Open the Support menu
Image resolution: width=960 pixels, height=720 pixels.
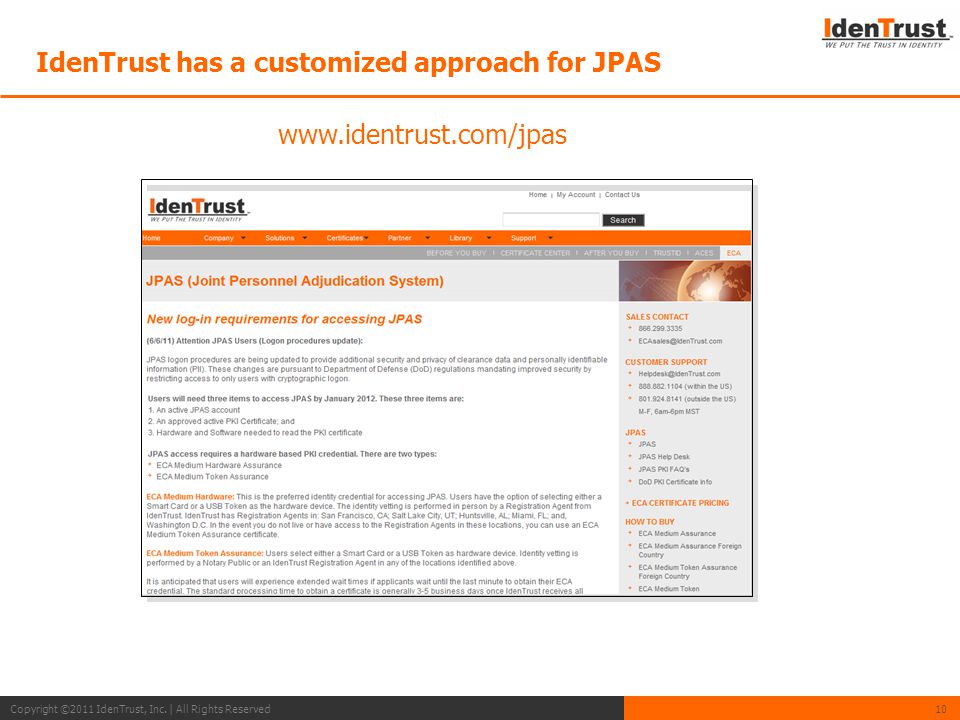pyautogui.click(x=523, y=238)
